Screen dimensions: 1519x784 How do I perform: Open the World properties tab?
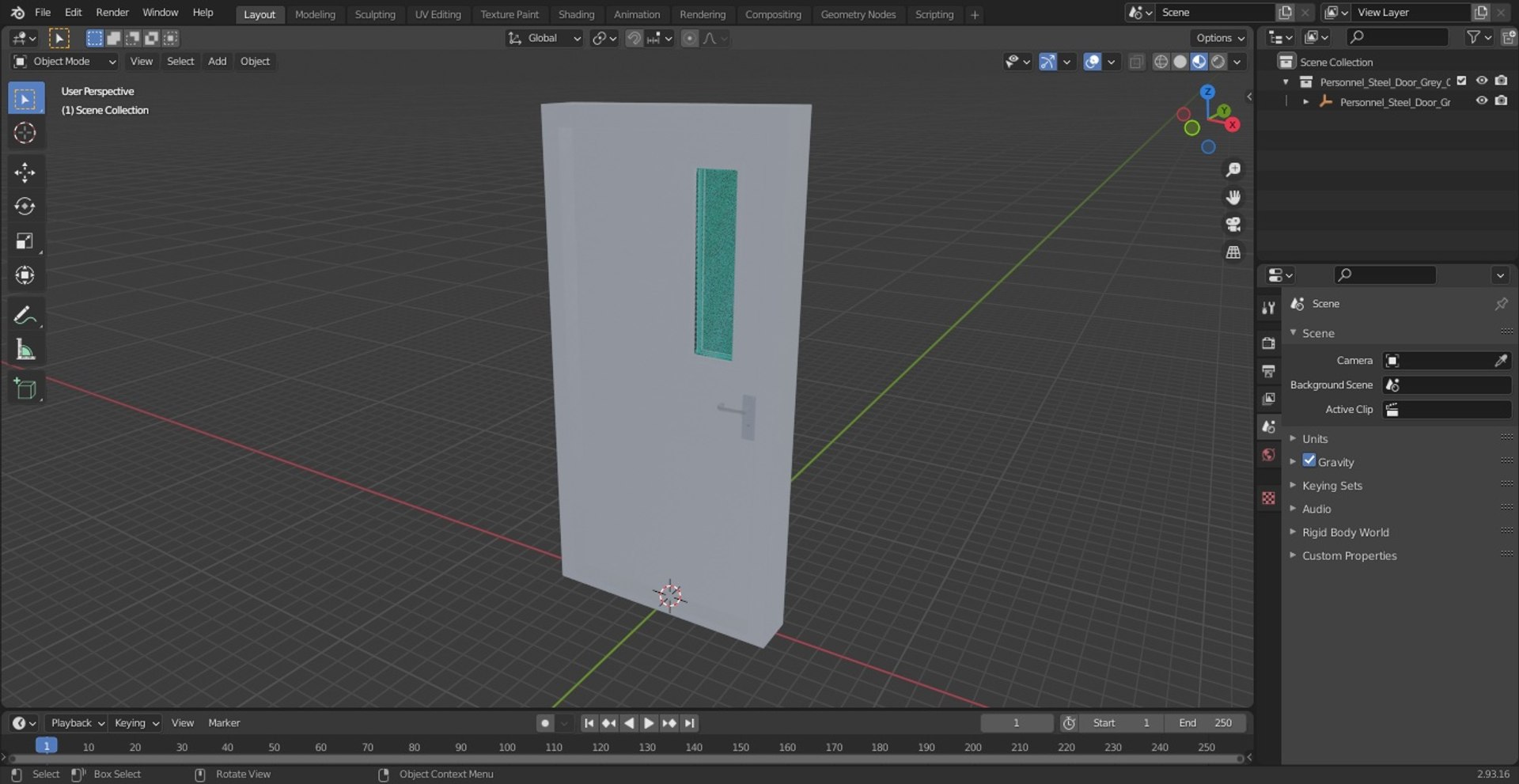tap(1268, 455)
